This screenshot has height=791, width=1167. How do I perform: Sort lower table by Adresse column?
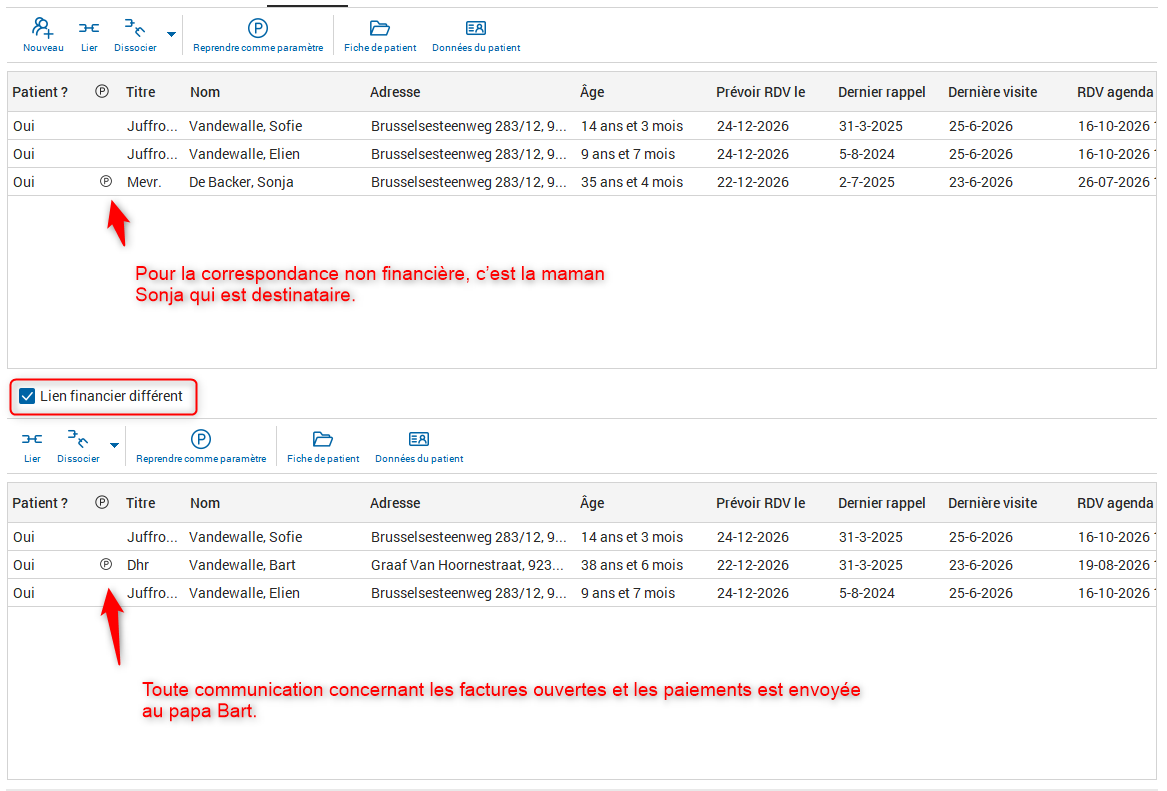[395, 503]
